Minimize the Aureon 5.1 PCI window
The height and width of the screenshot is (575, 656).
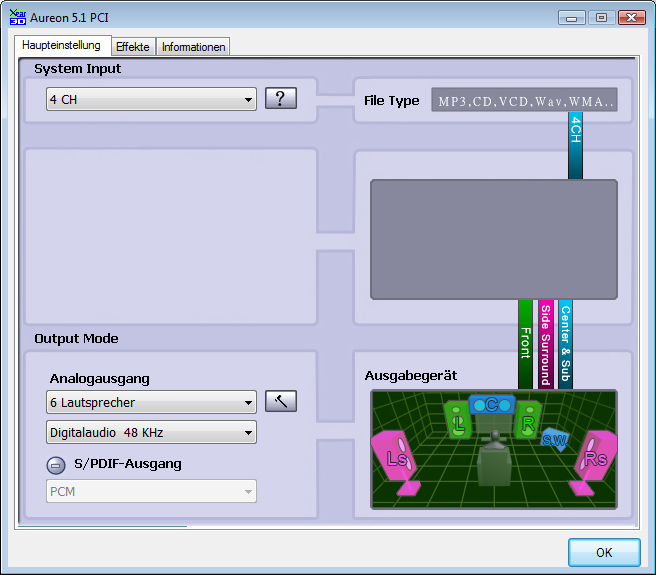[571, 18]
